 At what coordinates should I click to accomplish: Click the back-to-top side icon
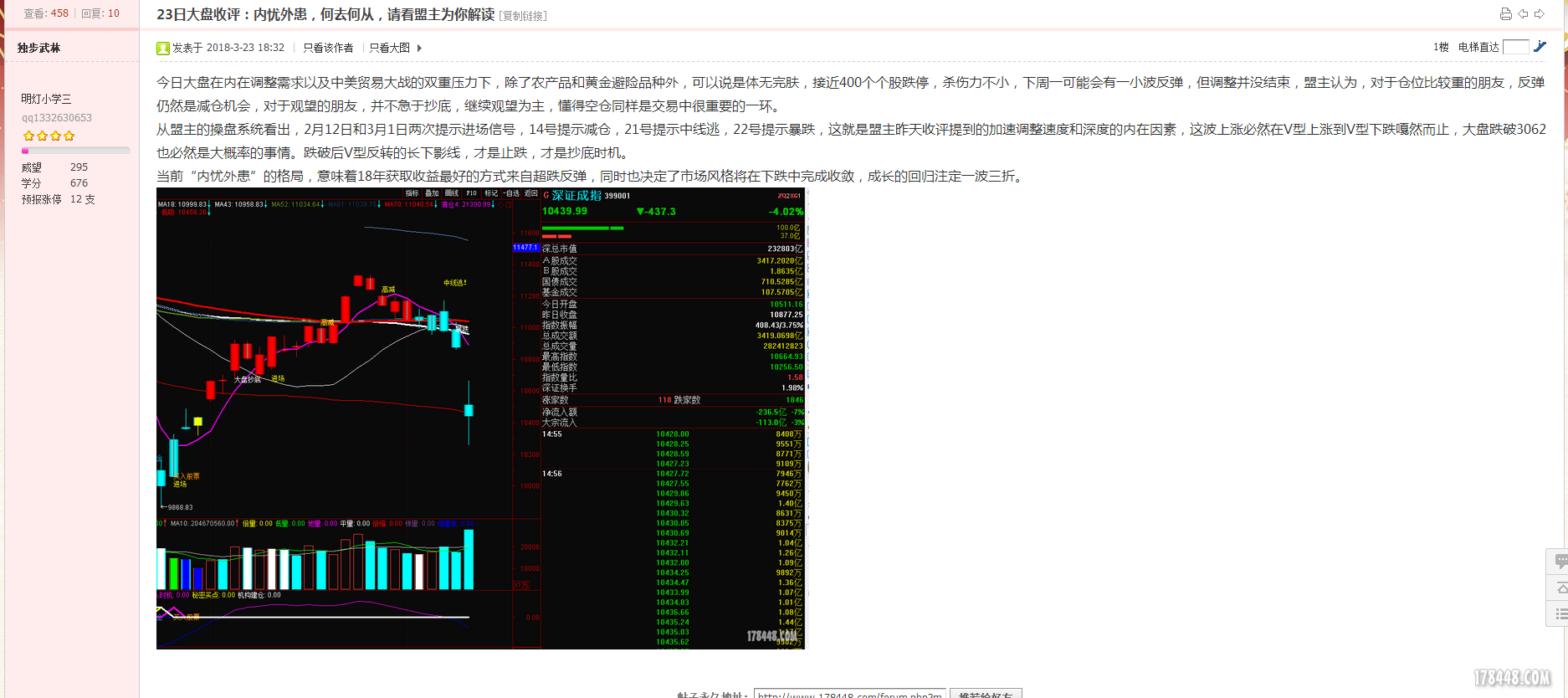point(1560,588)
